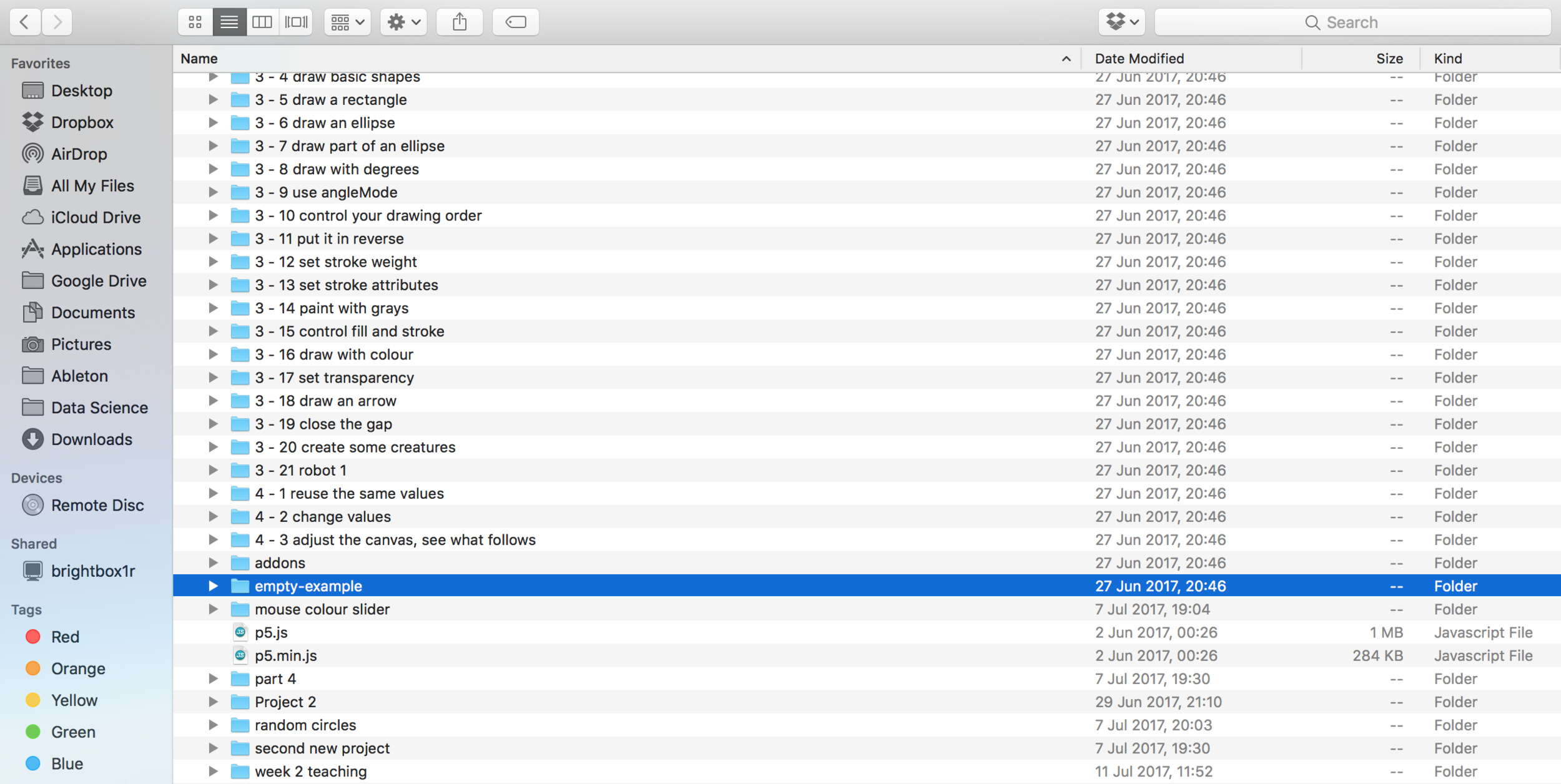
Task: Expand the empty-example folder
Action: tap(213, 586)
